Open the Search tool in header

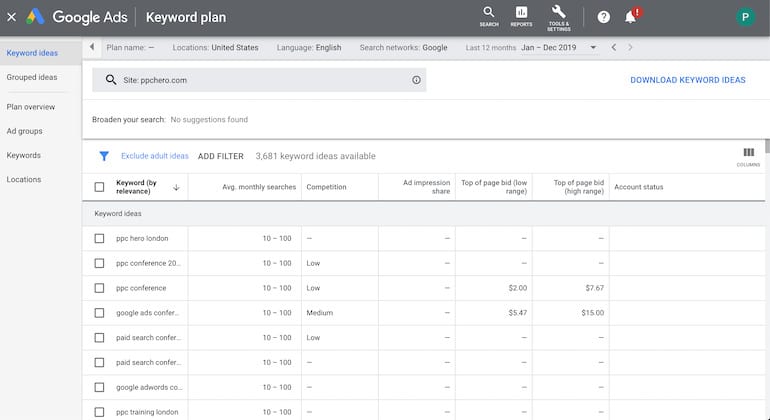pos(489,16)
